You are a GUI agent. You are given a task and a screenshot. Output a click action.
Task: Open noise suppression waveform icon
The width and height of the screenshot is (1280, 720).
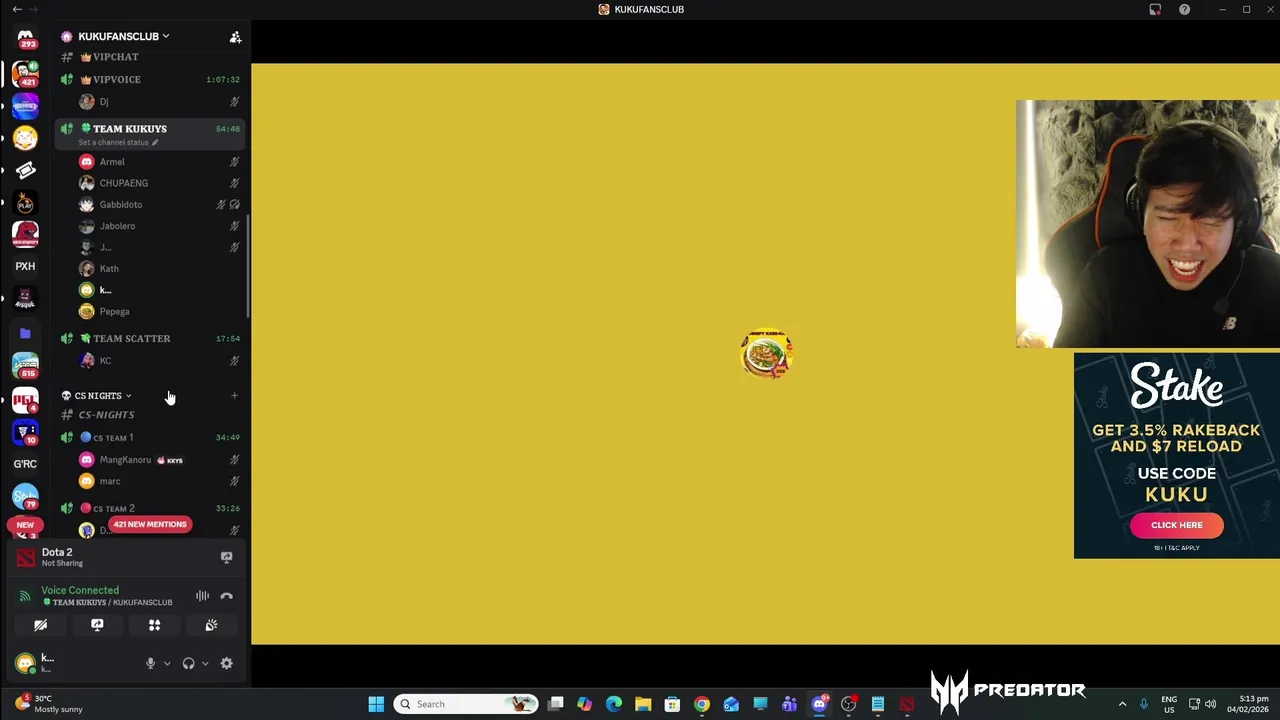click(202, 596)
